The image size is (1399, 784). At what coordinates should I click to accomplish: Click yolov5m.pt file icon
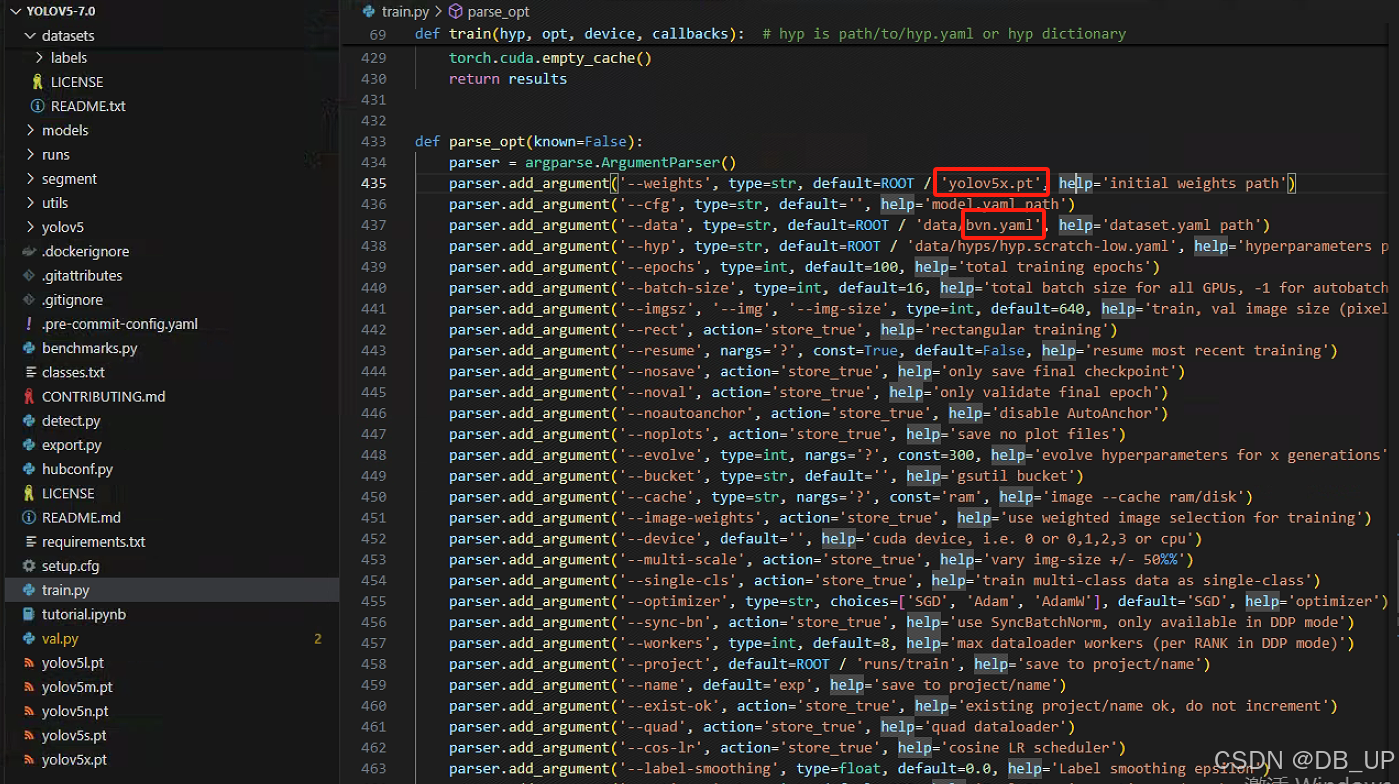coord(29,687)
